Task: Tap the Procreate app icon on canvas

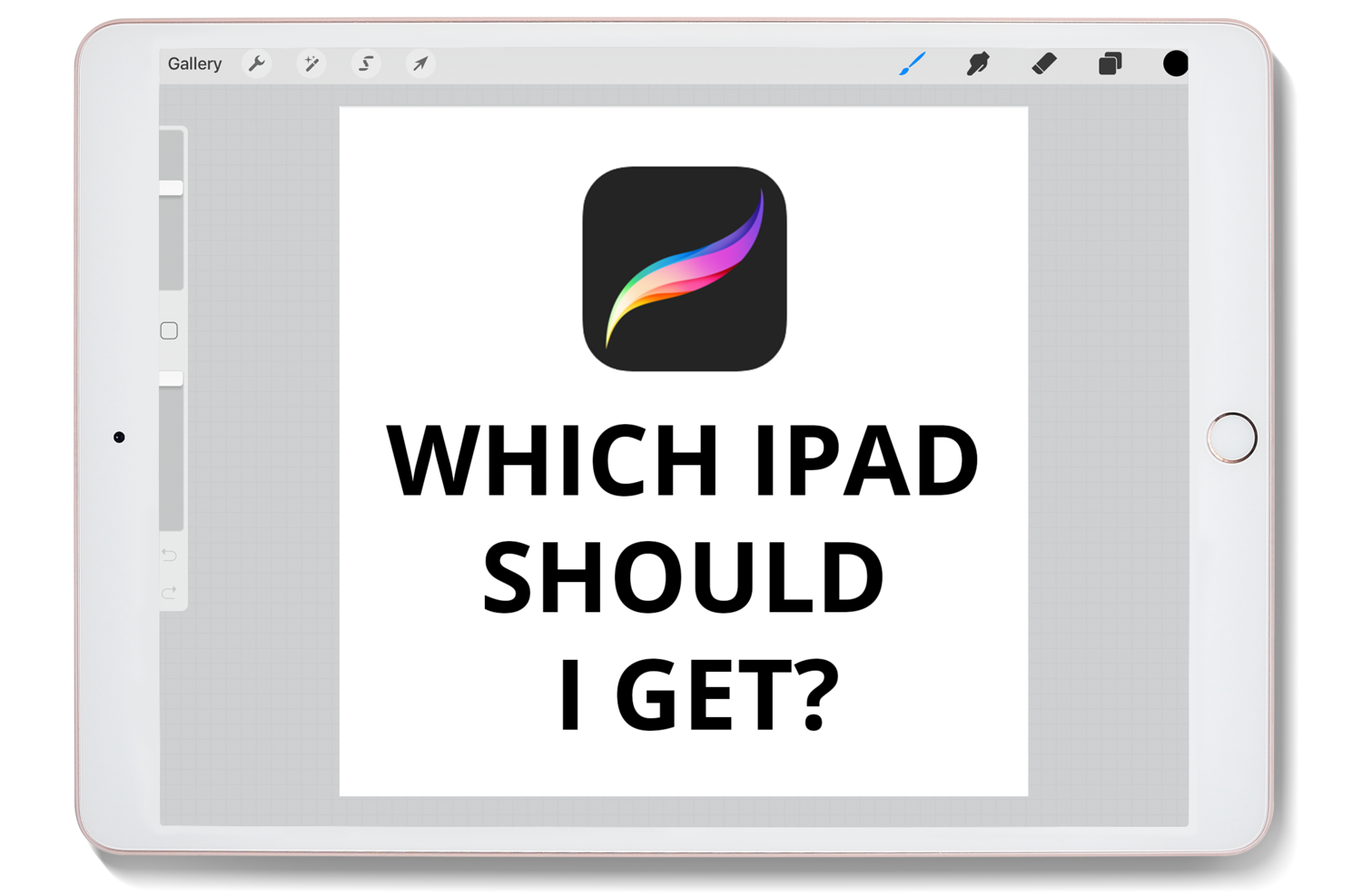Action: (685, 269)
